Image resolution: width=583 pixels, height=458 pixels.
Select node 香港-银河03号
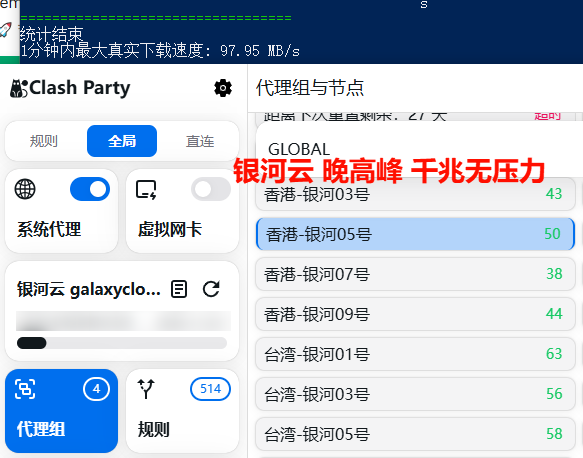pyautogui.click(x=415, y=194)
